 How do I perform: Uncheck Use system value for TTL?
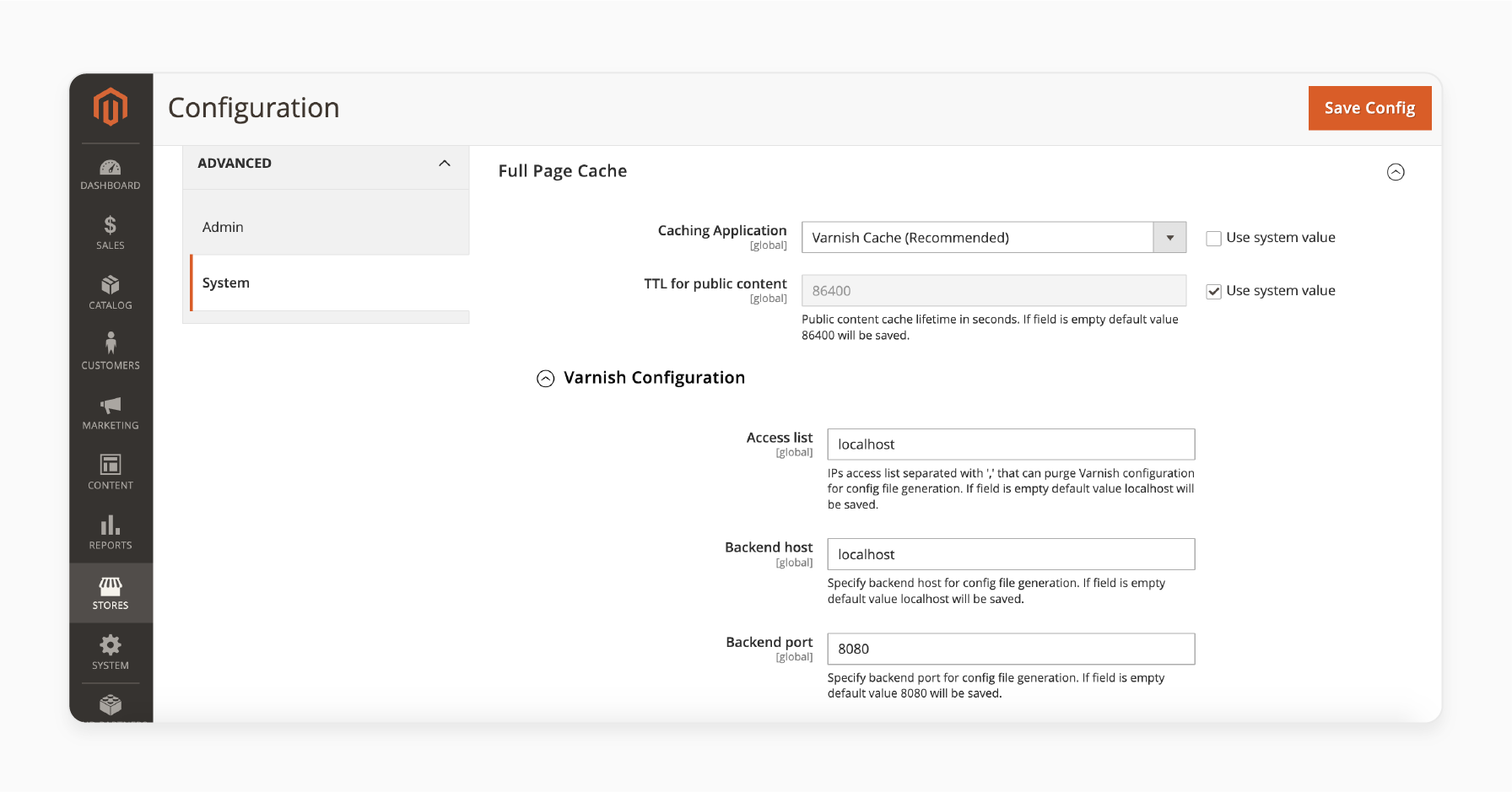tap(1213, 291)
